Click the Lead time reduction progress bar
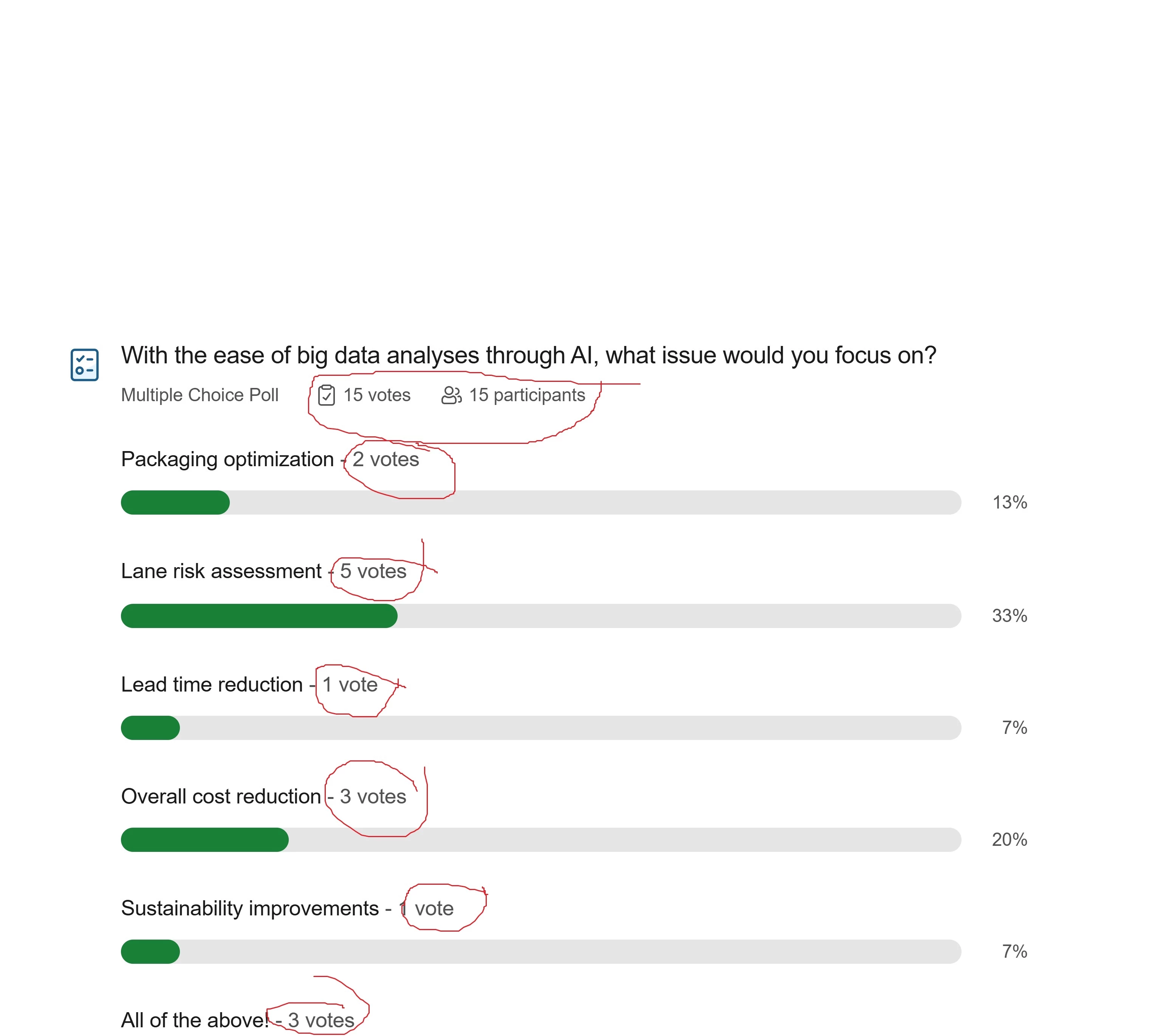 541,727
